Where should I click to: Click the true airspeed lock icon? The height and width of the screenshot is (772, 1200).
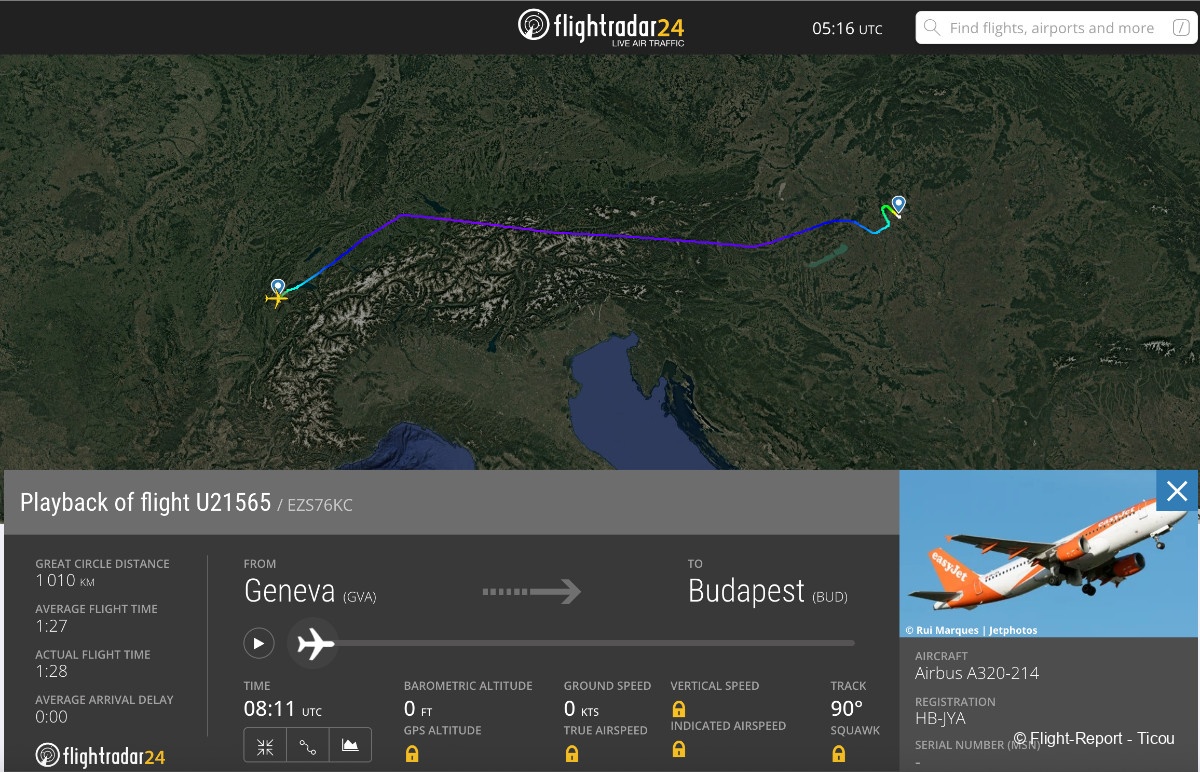(x=572, y=753)
